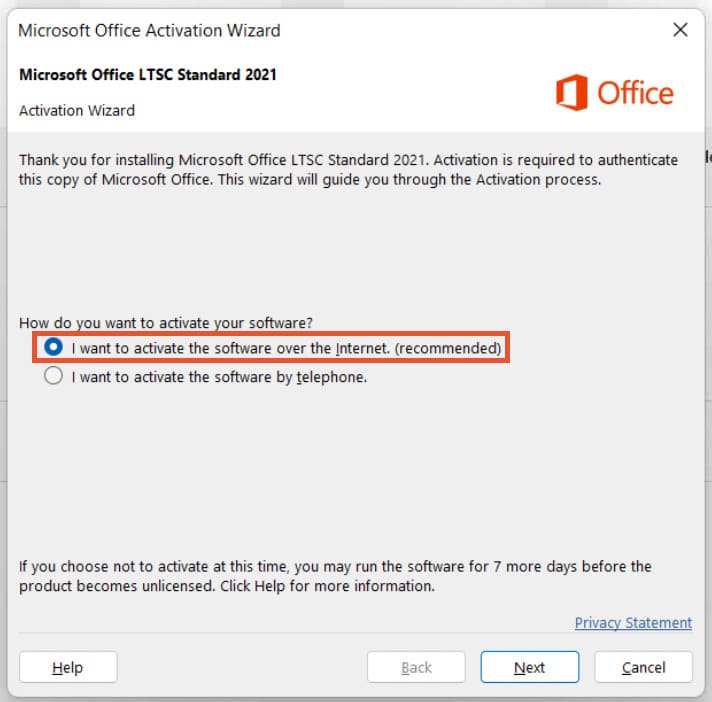
Task: Click the Back button
Action: pyautogui.click(x=416, y=667)
